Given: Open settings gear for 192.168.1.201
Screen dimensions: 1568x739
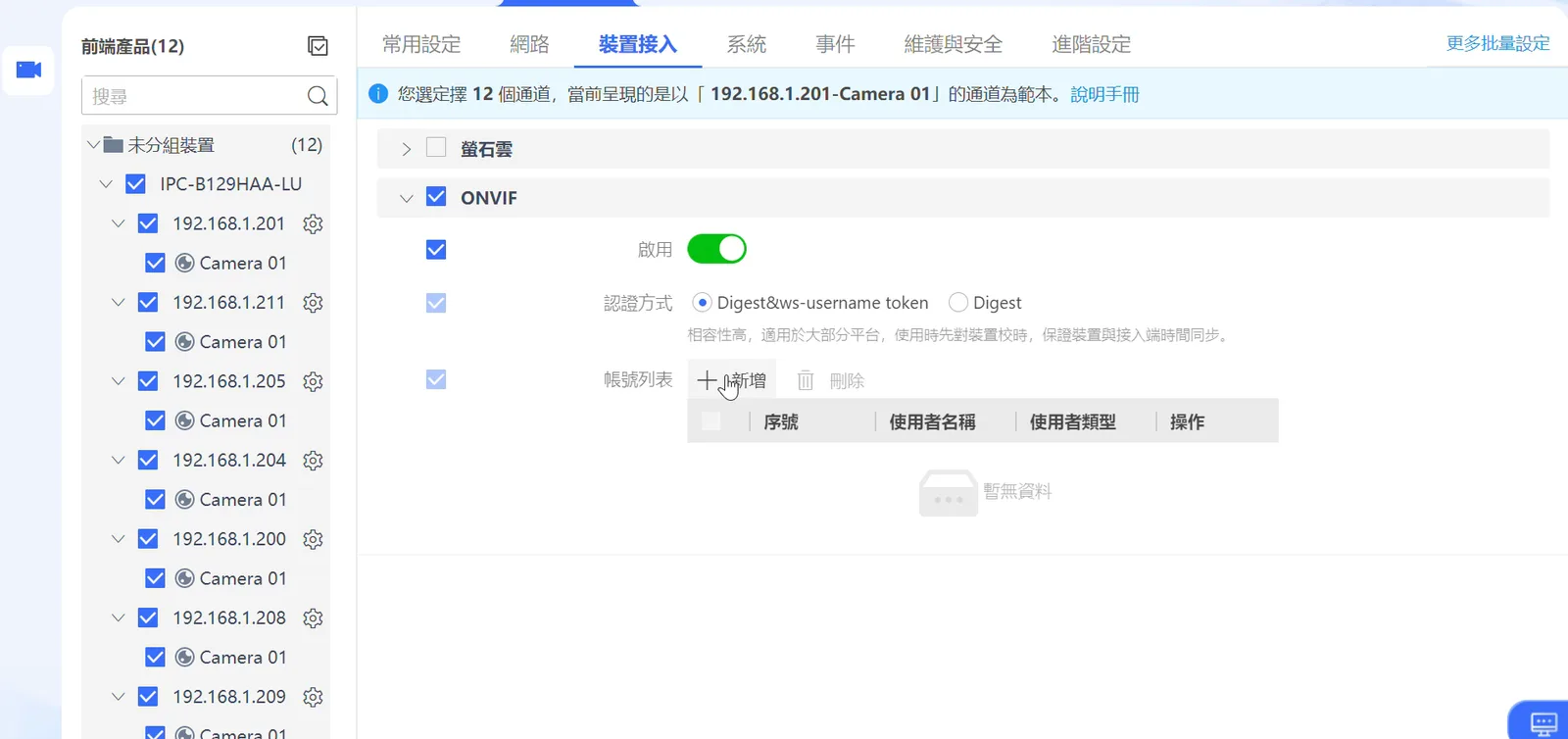Looking at the screenshot, I should 313,223.
